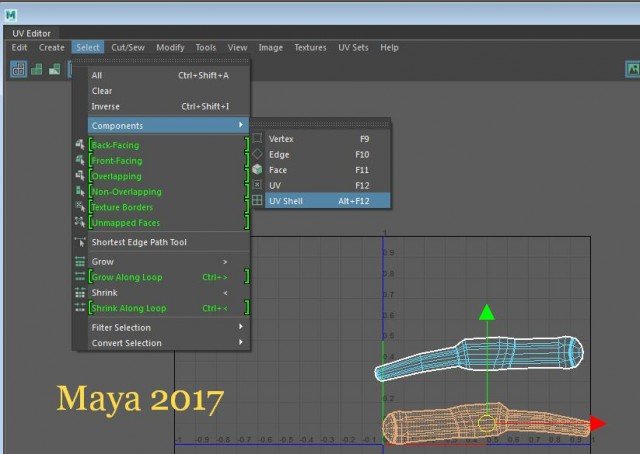Click the Shortest Edge Path icon
640x454 pixels.
click(80, 242)
